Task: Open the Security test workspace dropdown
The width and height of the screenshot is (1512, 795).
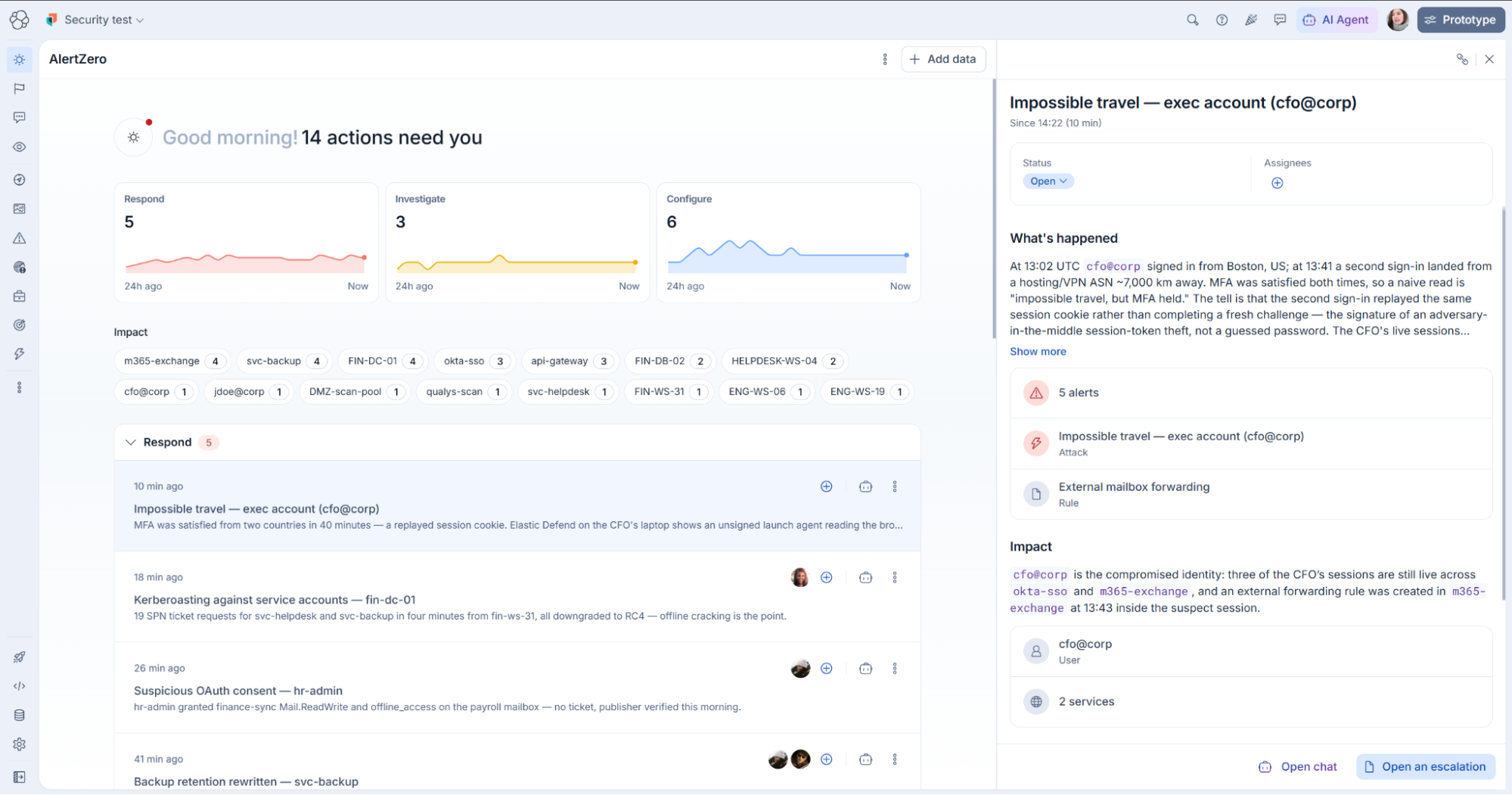Action: coord(95,20)
